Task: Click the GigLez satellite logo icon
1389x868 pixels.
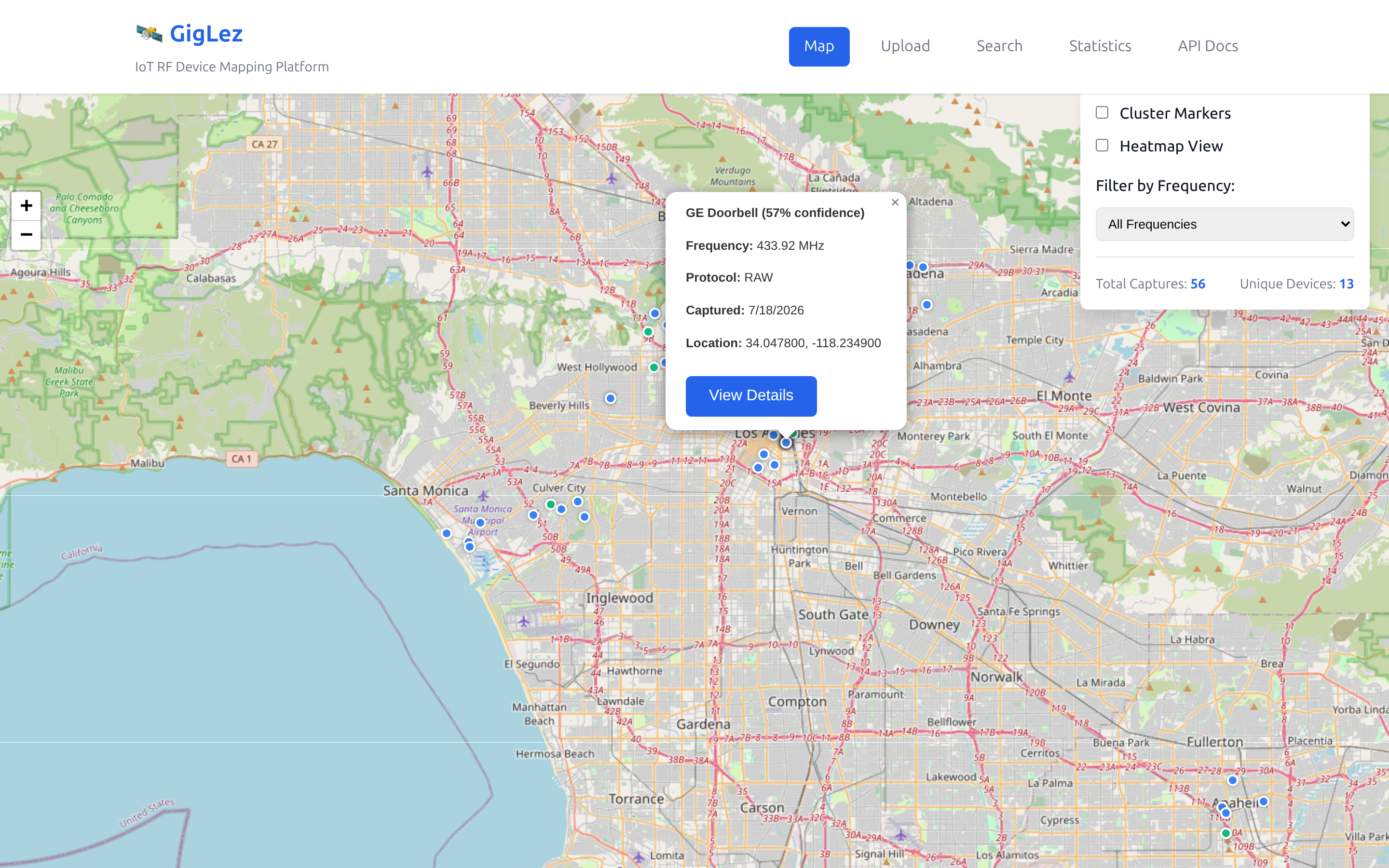Action: click(149, 33)
